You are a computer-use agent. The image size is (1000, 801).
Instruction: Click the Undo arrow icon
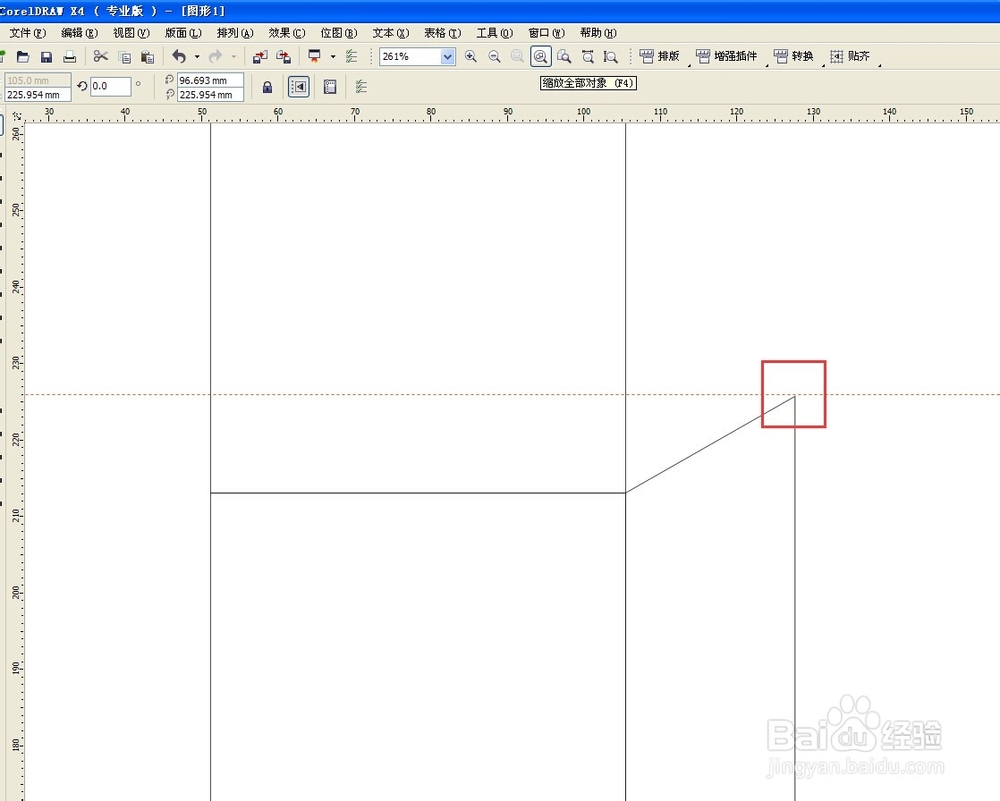[x=179, y=57]
